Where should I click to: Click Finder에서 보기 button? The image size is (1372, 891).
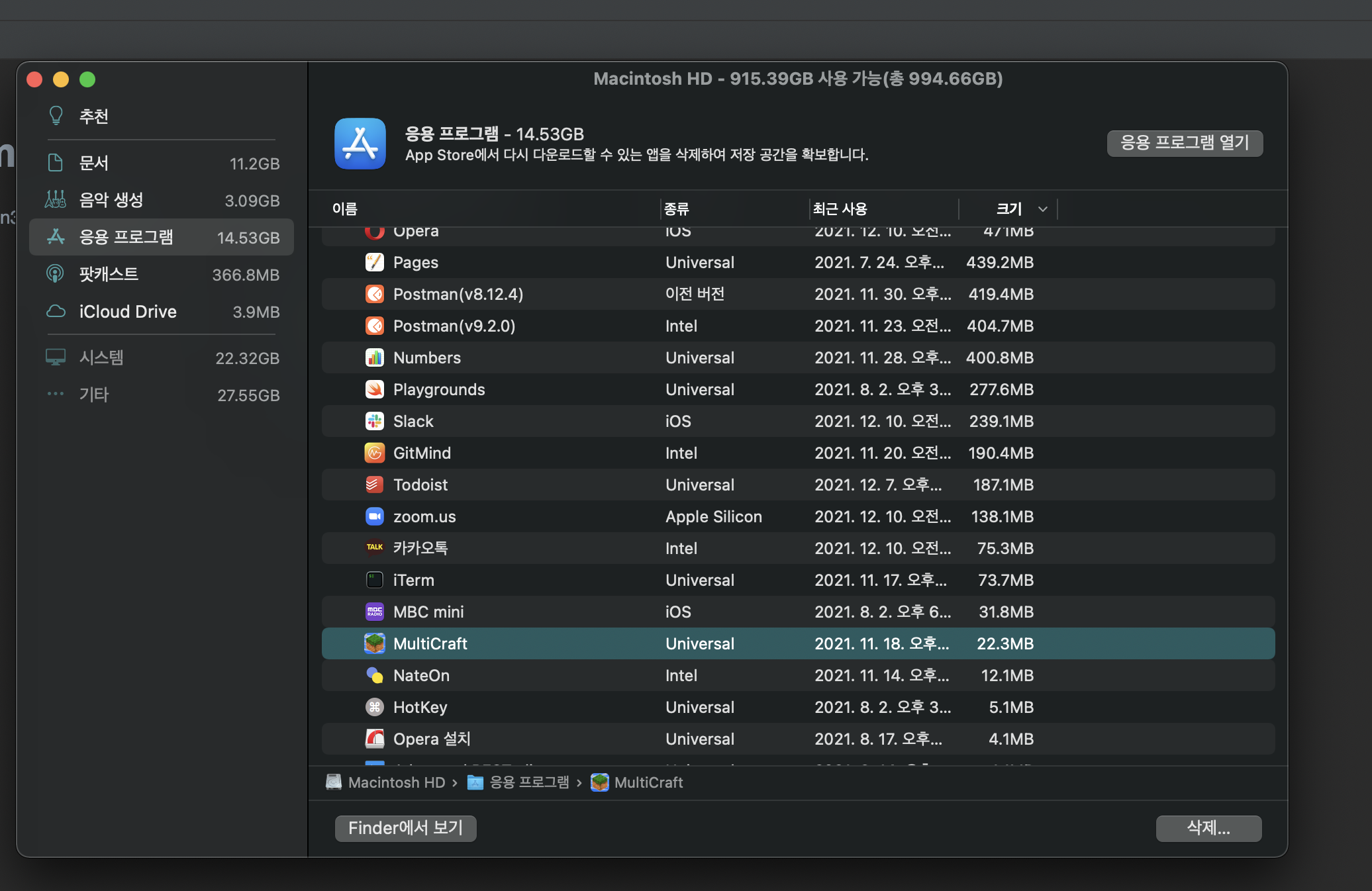[x=405, y=828]
